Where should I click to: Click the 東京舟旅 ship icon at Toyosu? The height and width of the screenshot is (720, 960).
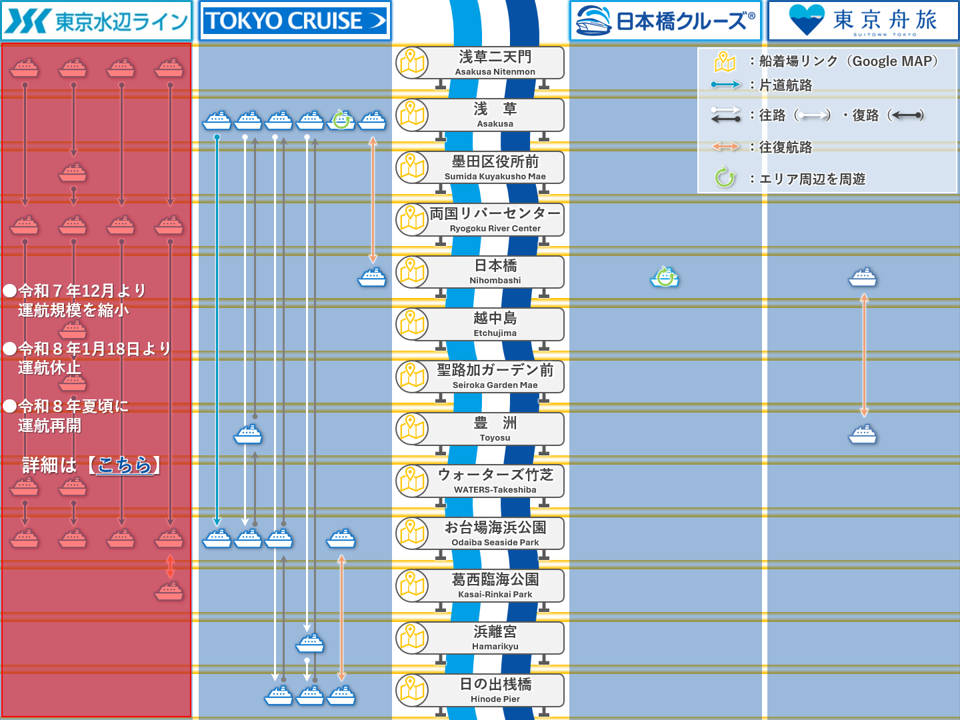tap(863, 434)
